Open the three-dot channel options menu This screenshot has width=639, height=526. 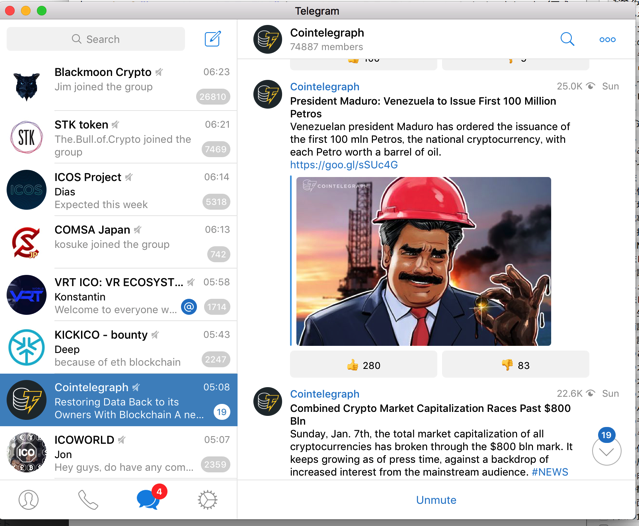[607, 40]
